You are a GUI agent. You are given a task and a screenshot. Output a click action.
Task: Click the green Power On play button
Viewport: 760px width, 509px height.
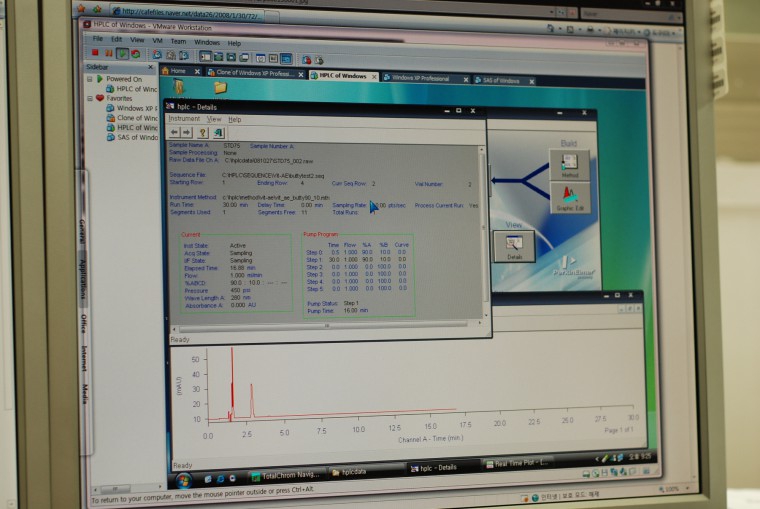[122, 53]
